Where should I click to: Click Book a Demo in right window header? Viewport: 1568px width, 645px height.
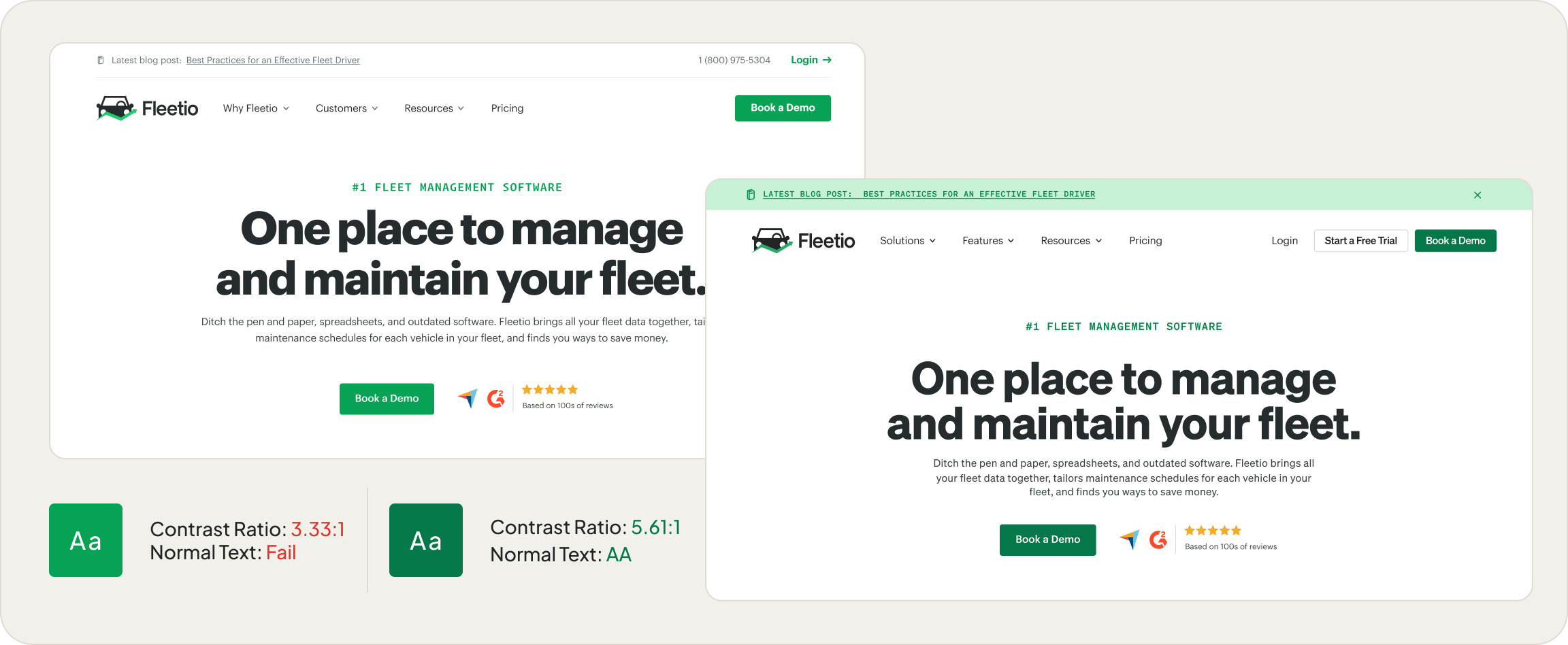tap(1455, 241)
